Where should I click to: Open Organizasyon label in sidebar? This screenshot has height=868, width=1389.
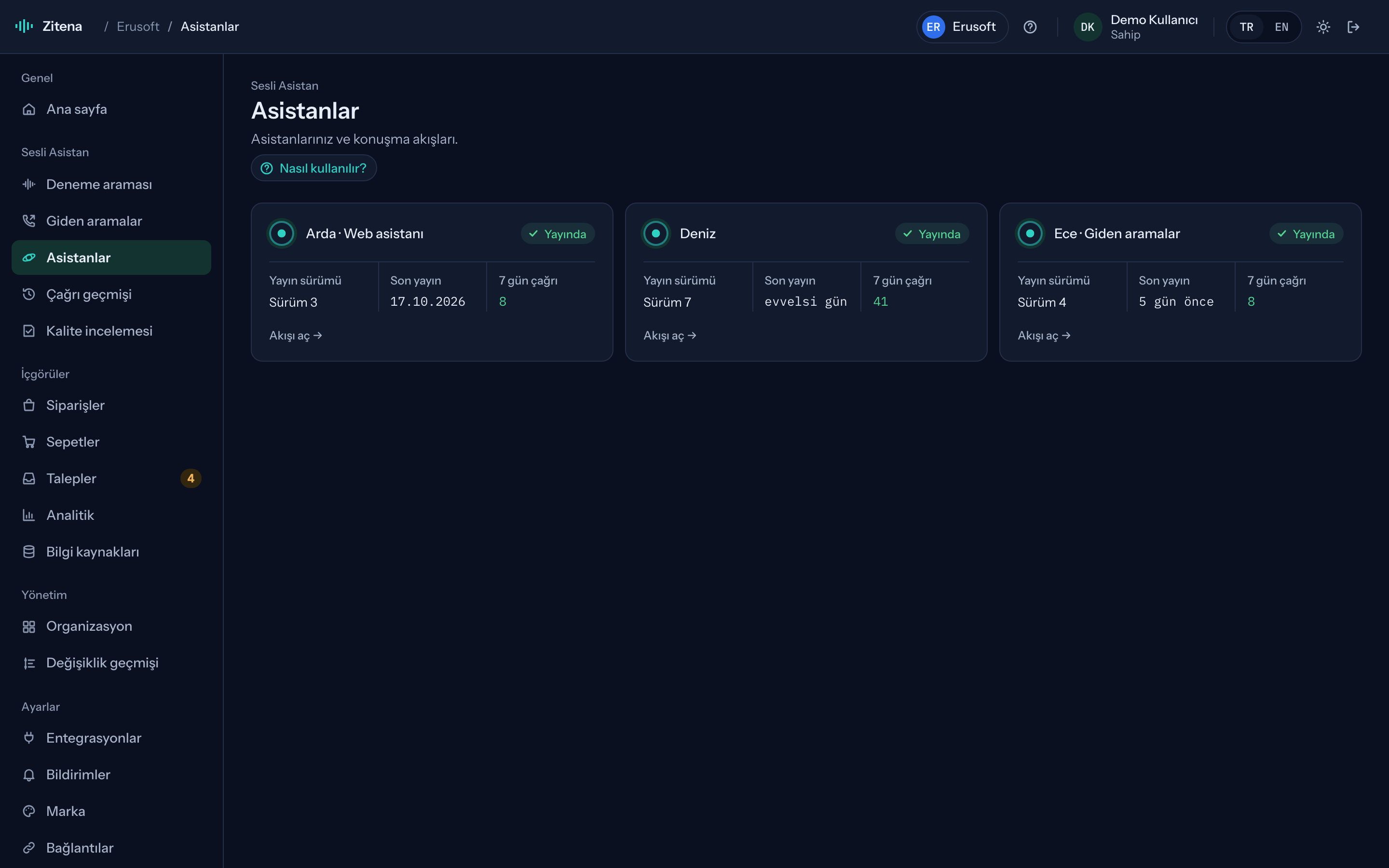click(89, 626)
